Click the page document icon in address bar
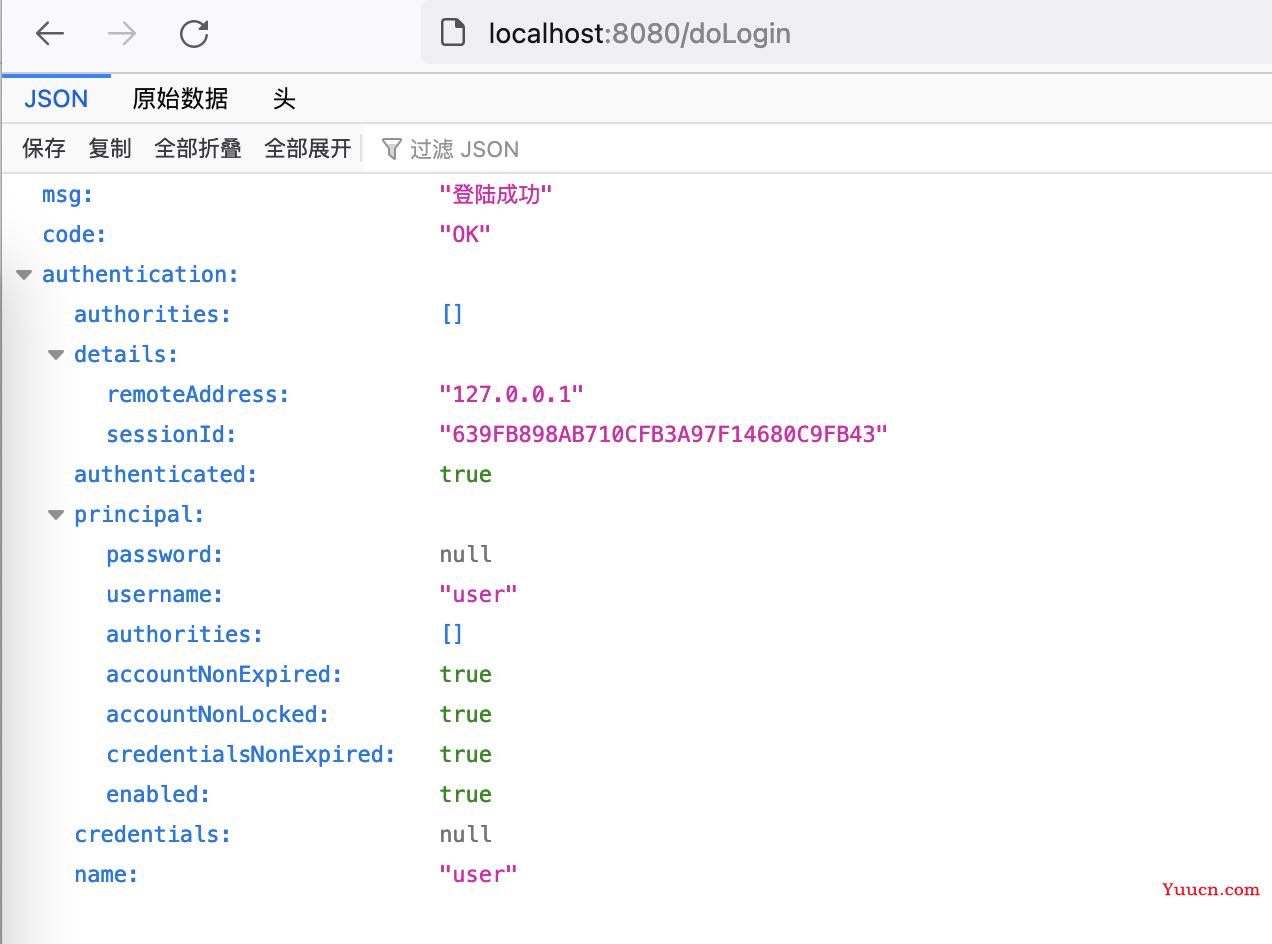Screen dimensions: 1272x944 (x=453, y=34)
